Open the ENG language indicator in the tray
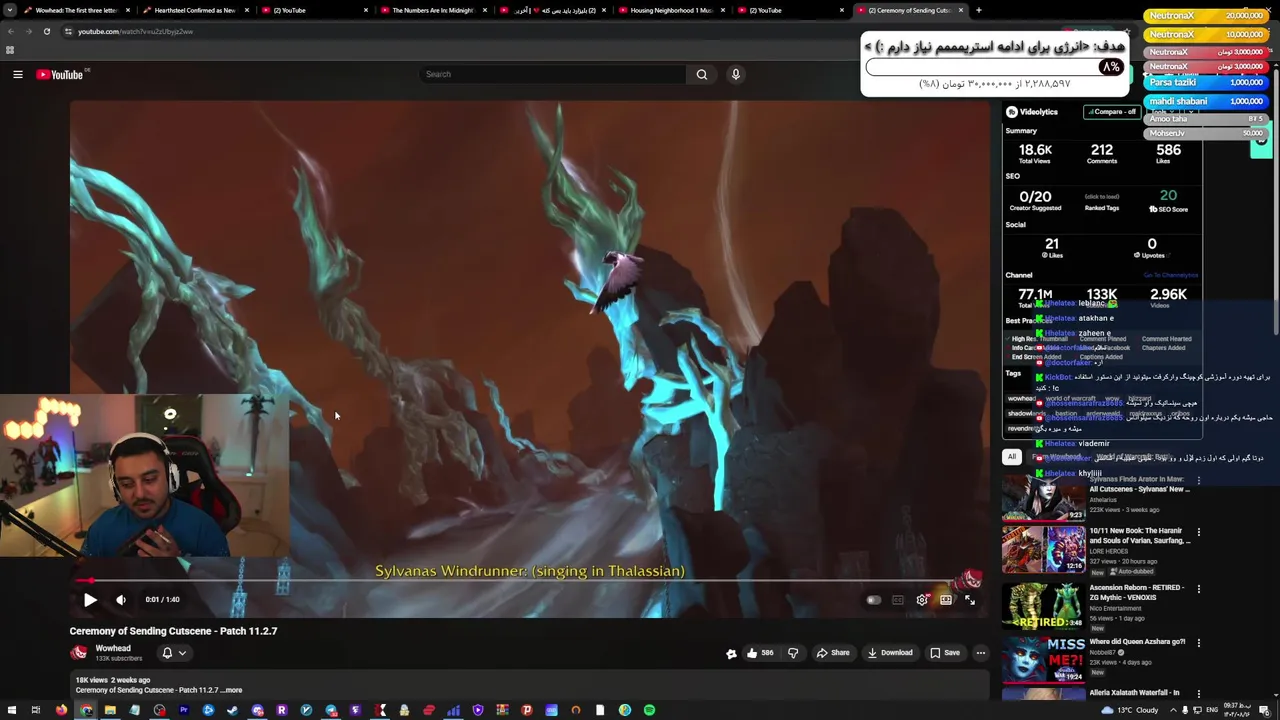The height and width of the screenshot is (720, 1280). (x=1213, y=710)
